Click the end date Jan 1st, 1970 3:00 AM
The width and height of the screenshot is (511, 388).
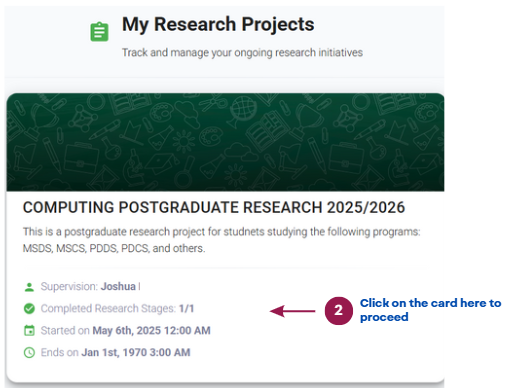click(x=136, y=353)
